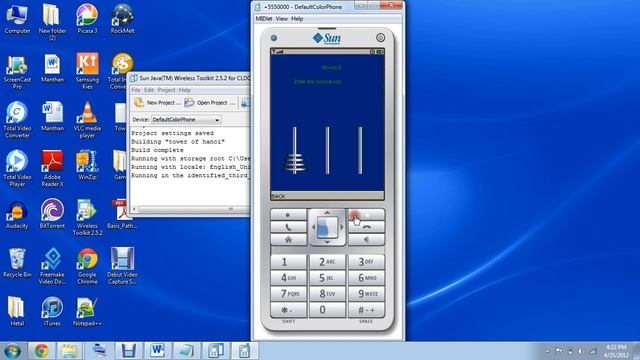Click the power button on the phone top
This screenshot has width=640, height=360.
380,38
